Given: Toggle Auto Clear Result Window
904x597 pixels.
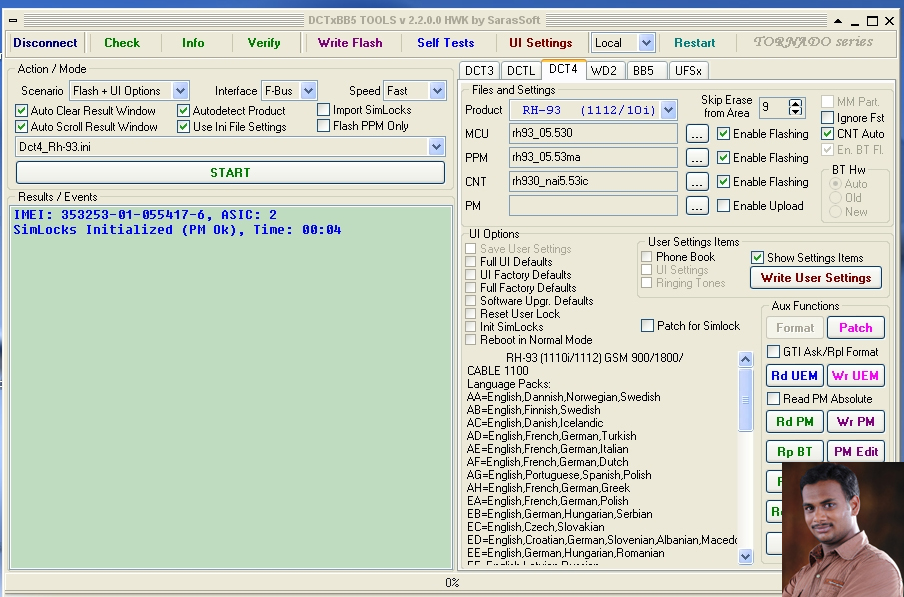Looking at the screenshot, I should point(21,111).
